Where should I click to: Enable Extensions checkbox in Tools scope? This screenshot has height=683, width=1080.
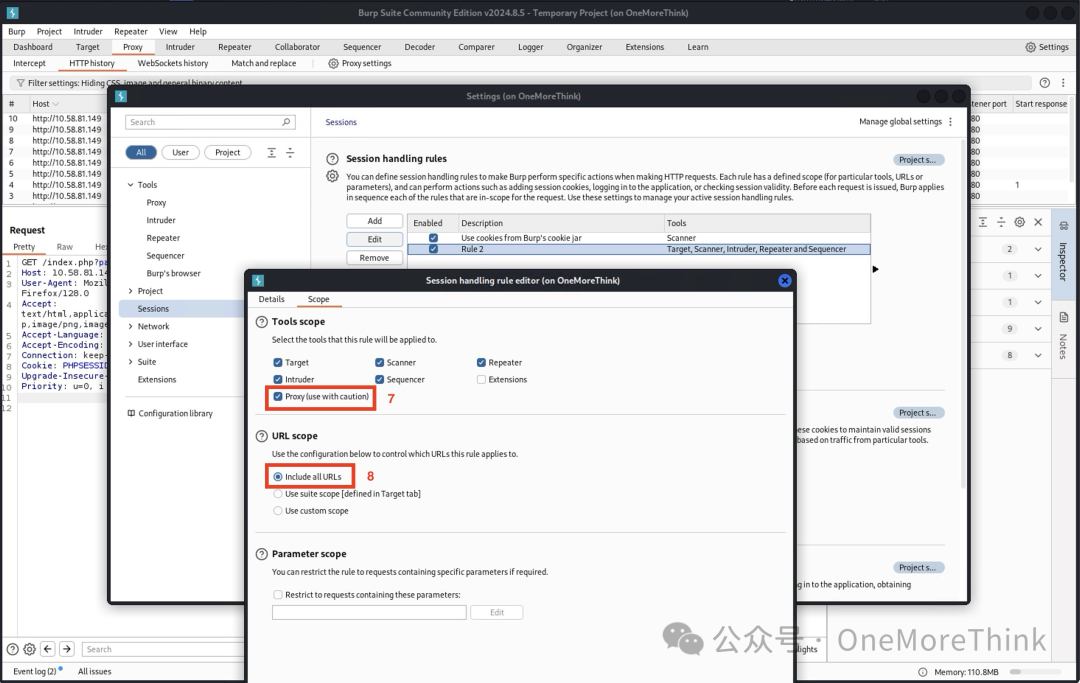481,379
